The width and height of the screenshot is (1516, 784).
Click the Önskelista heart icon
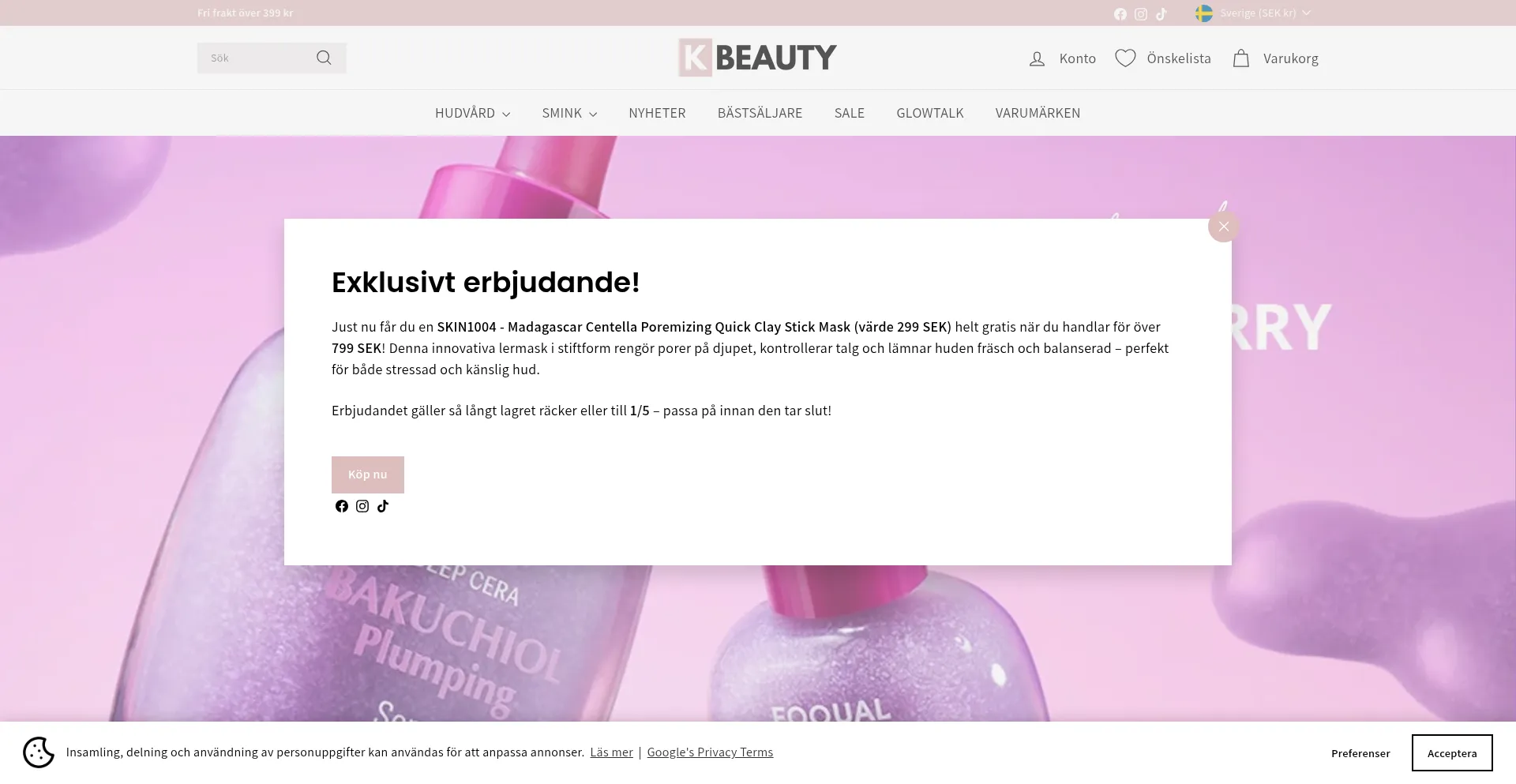coord(1125,58)
